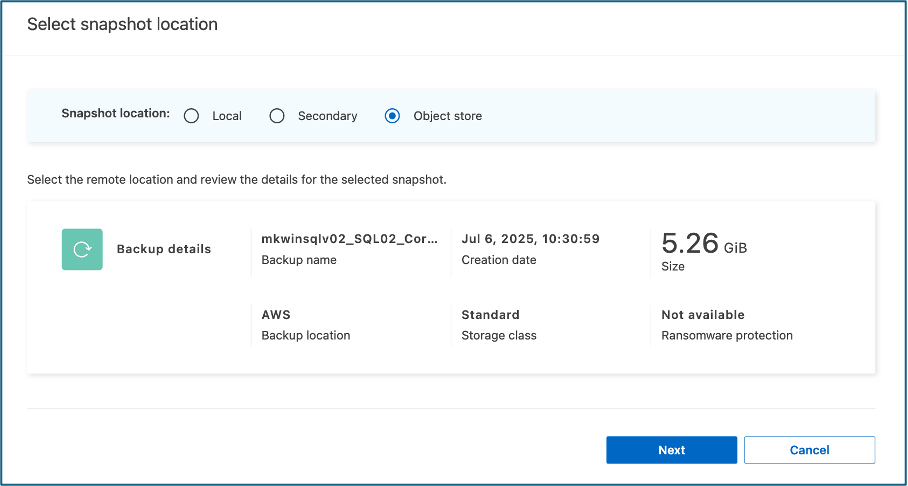Click the 'Select the remote location' instruction text
The height and width of the screenshot is (486, 908).
click(x=236, y=181)
